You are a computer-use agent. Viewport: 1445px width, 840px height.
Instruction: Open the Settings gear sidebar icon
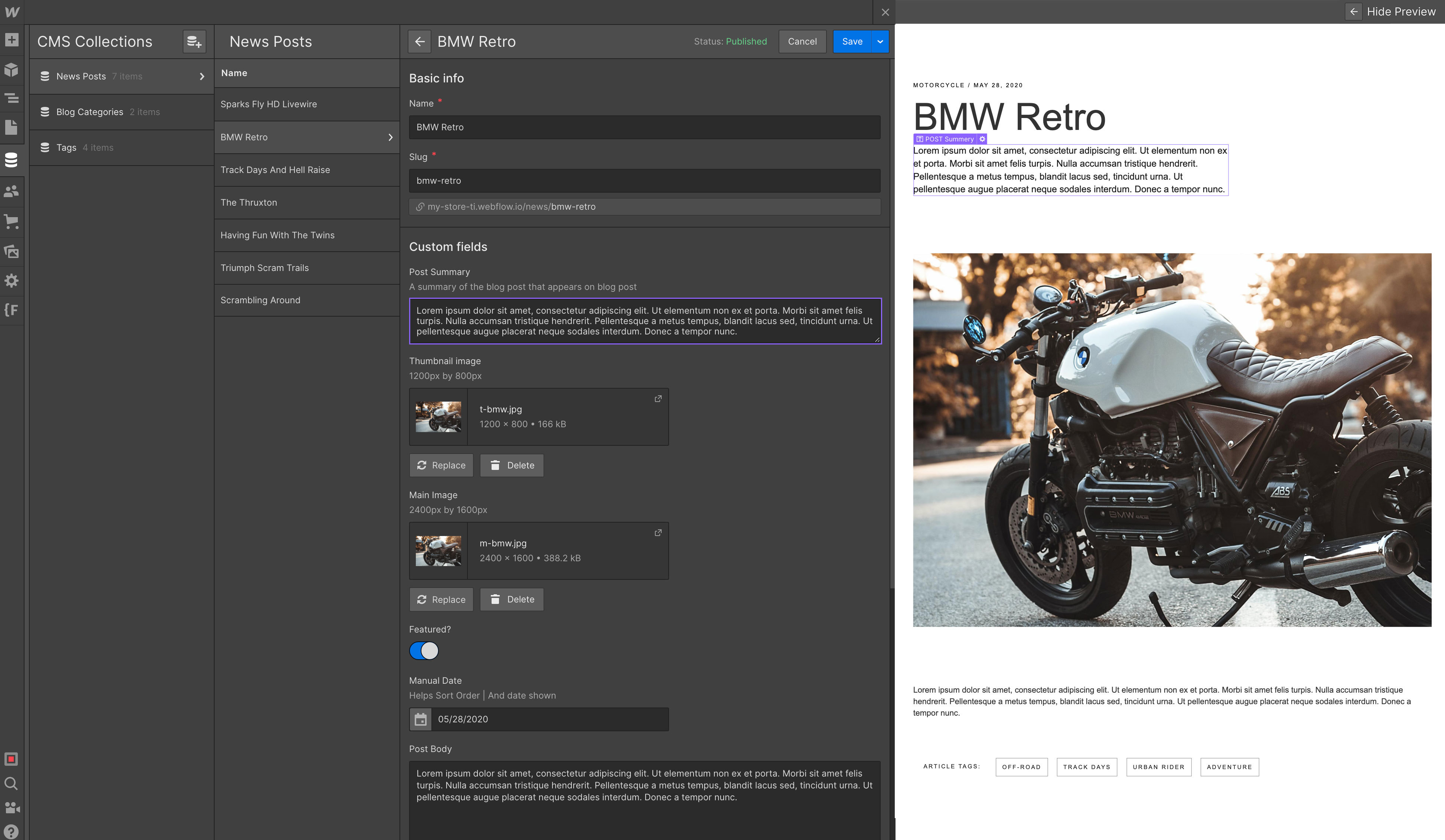[x=12, y=280]
